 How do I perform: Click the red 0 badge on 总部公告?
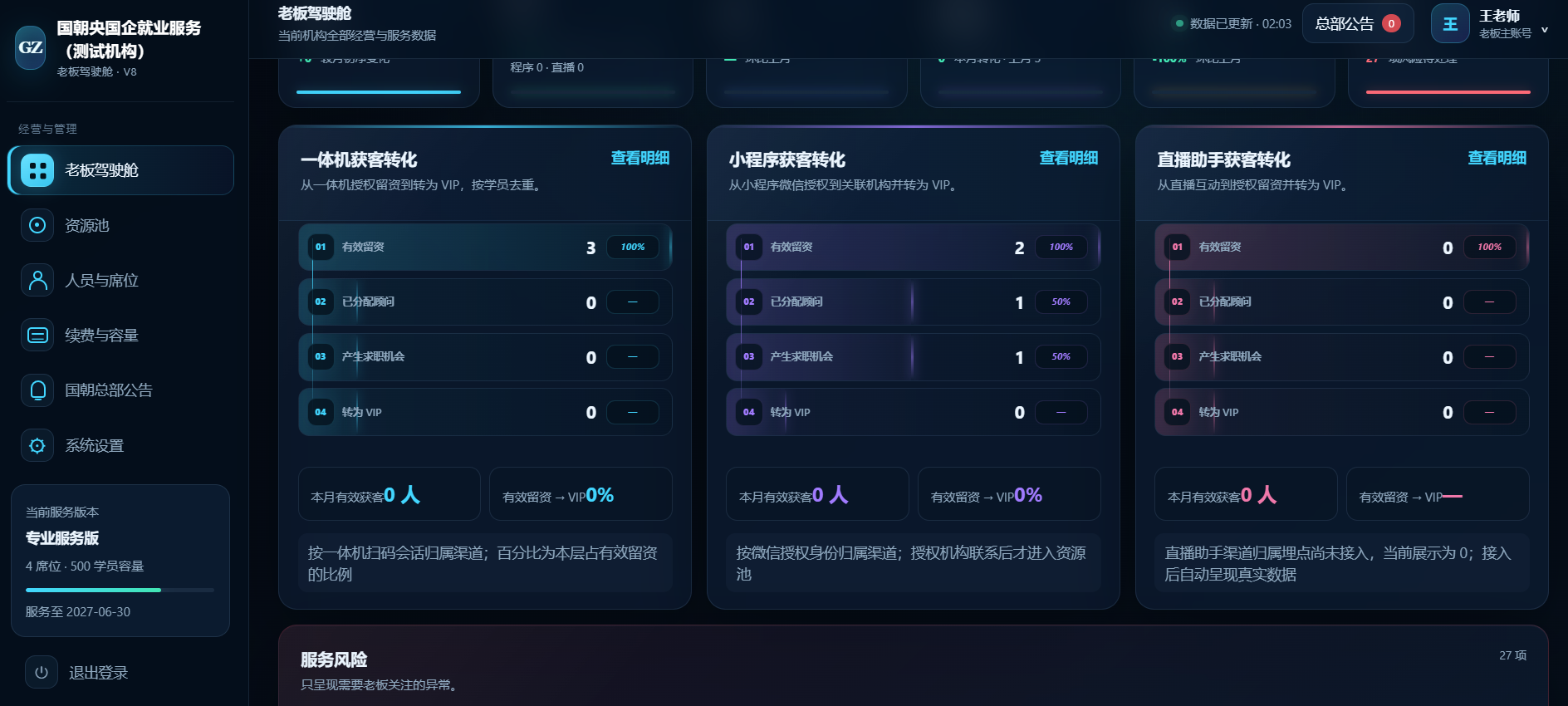click(1391, 24)
